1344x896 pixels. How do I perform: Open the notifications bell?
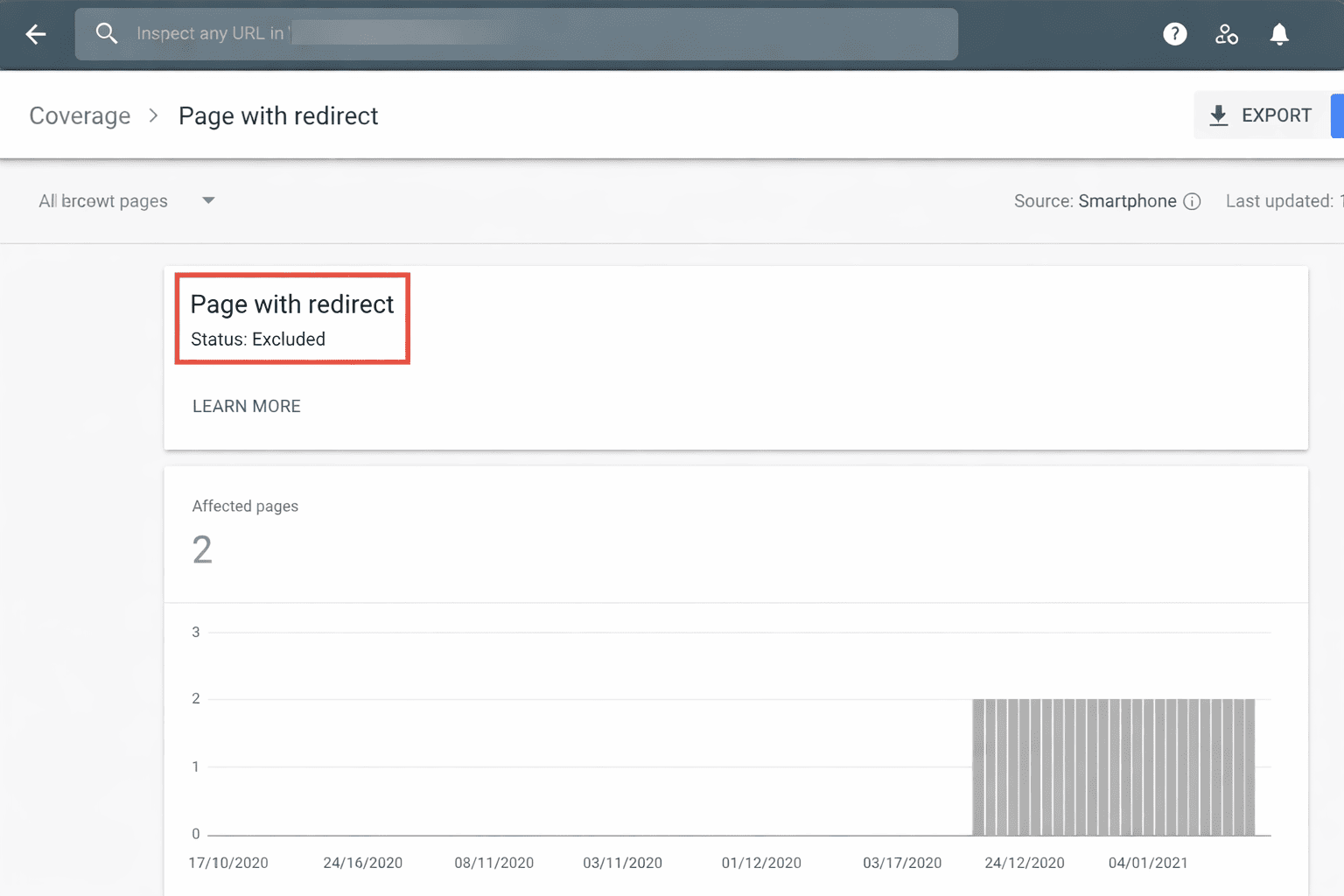point(1279,34)
